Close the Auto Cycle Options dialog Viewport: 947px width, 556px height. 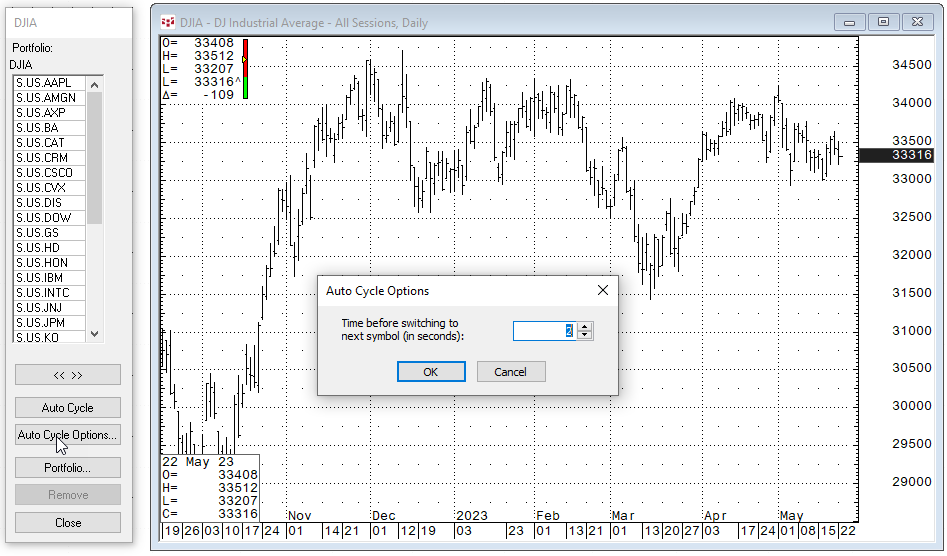coord(602,291)
